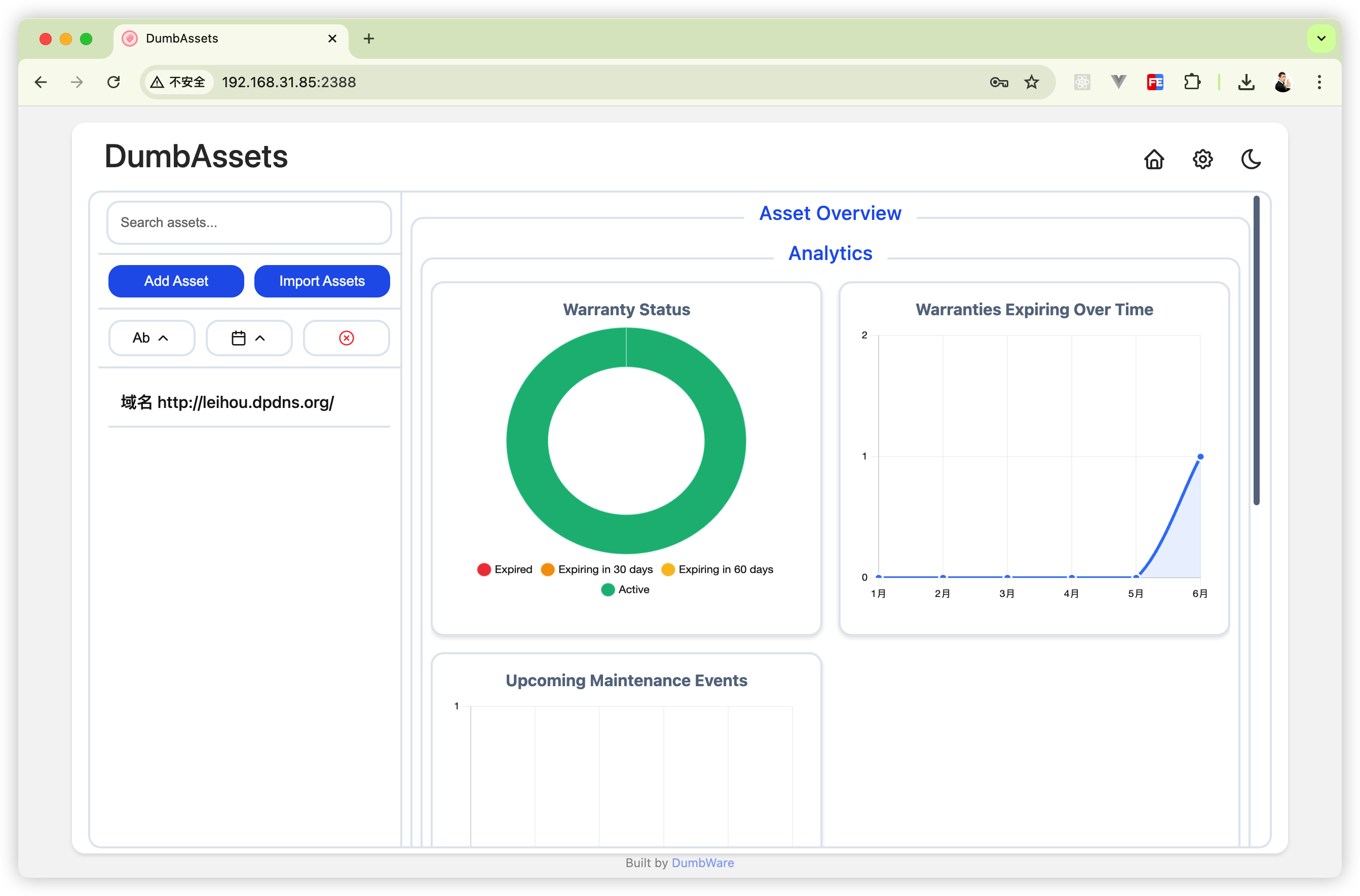Click the green Active legend swatch
This screenshot has width=1360, height=896.
click(x=608, y=589)
